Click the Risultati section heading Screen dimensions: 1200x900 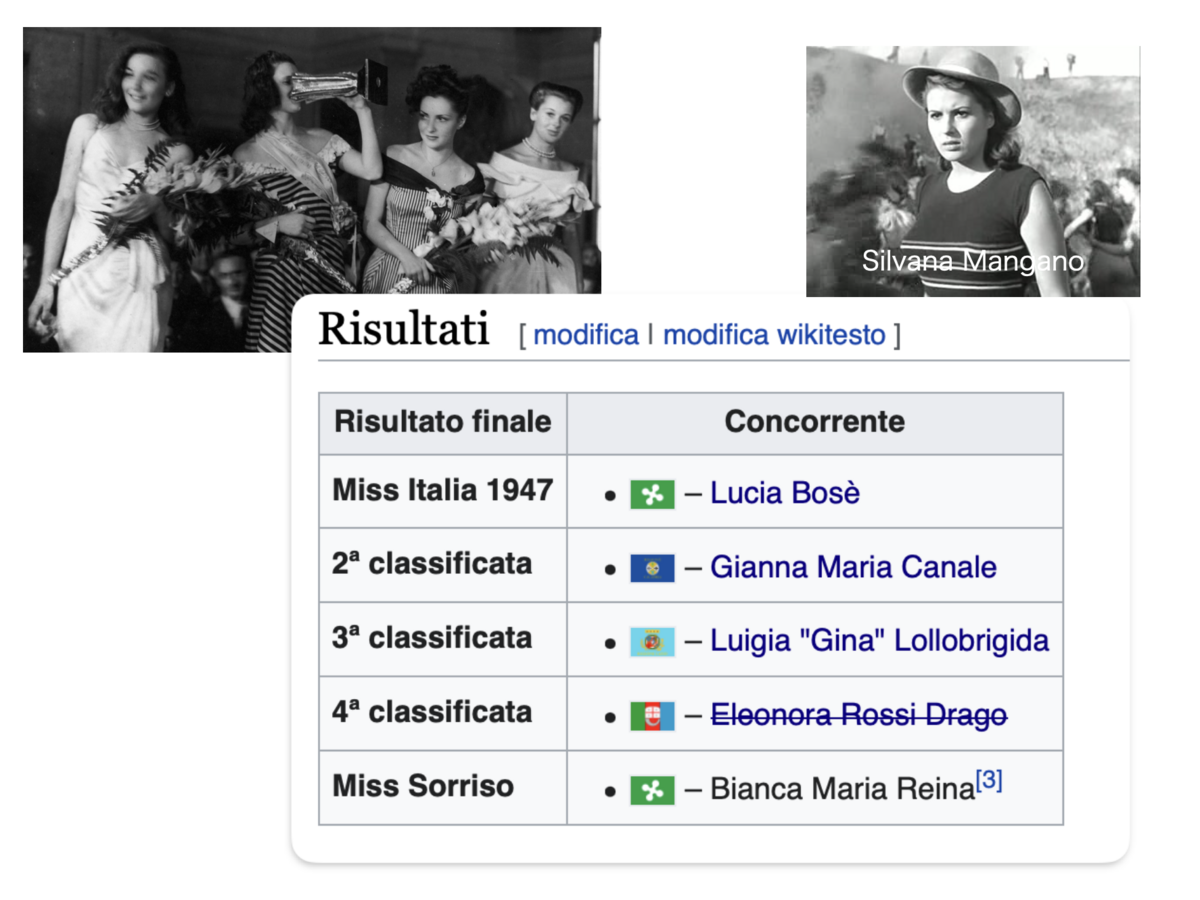[404, 329]
